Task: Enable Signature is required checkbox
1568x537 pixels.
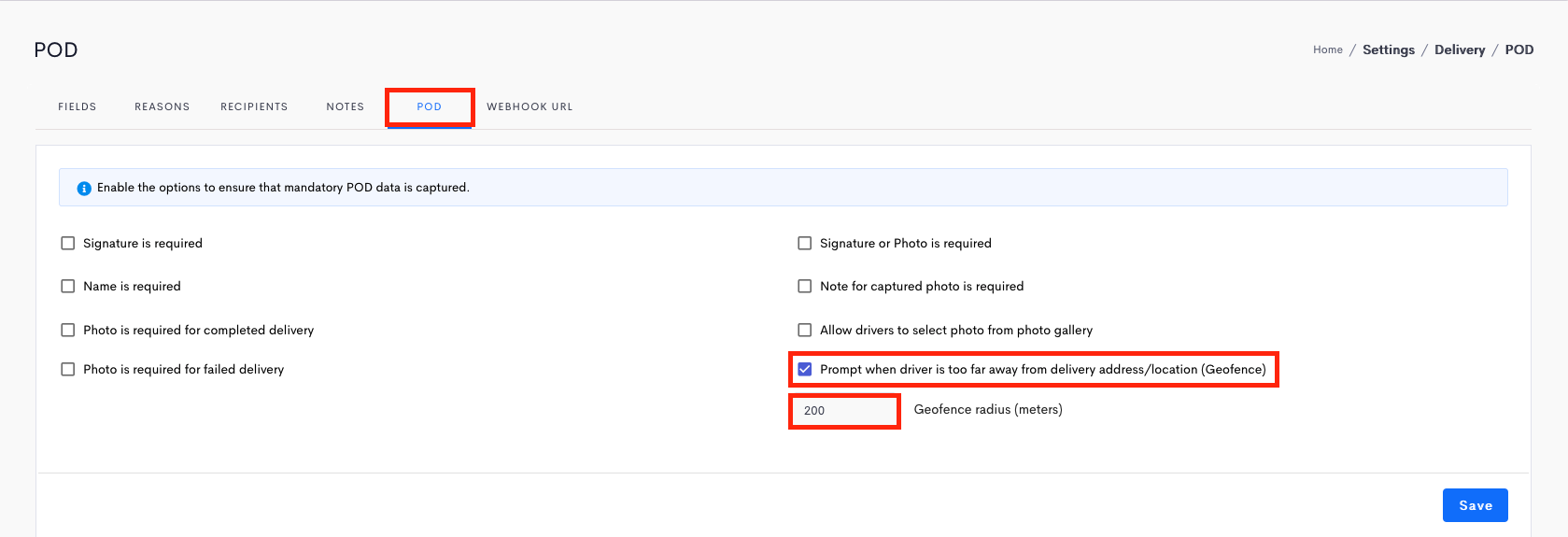Action: 68,243
